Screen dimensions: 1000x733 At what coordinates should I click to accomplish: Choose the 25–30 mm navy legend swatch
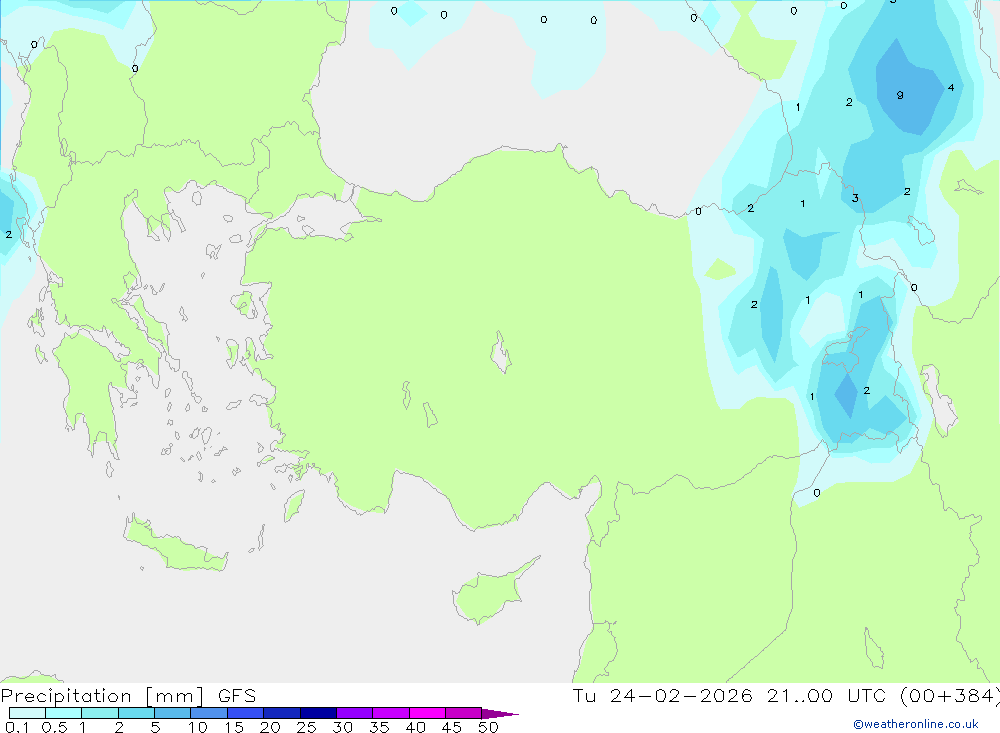click(318, 713)
